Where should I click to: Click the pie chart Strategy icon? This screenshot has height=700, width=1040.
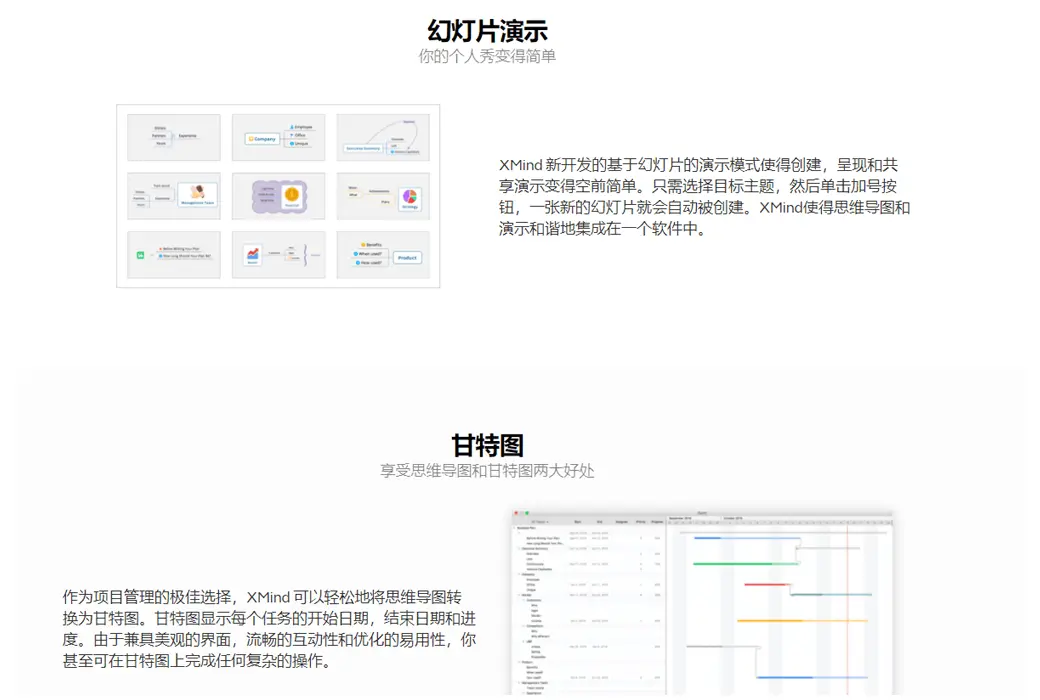point(410,197)
